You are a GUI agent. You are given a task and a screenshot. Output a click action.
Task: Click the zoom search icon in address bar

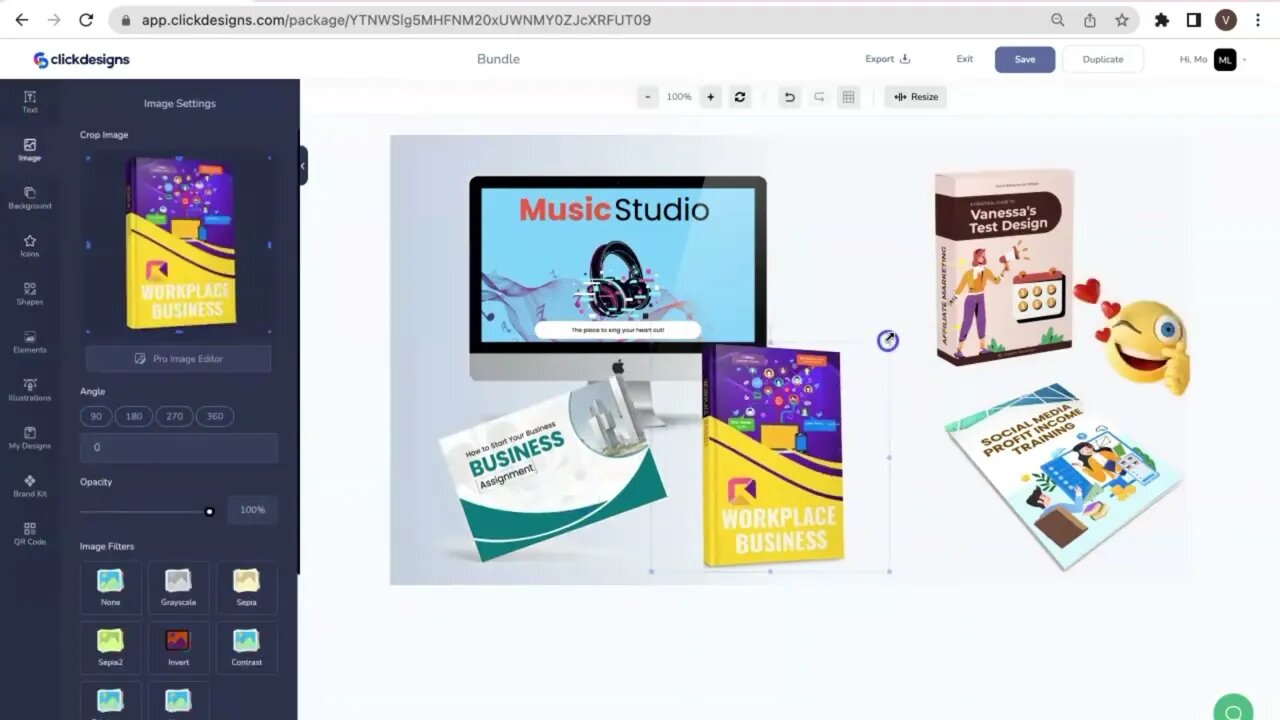click(1058, 20)
